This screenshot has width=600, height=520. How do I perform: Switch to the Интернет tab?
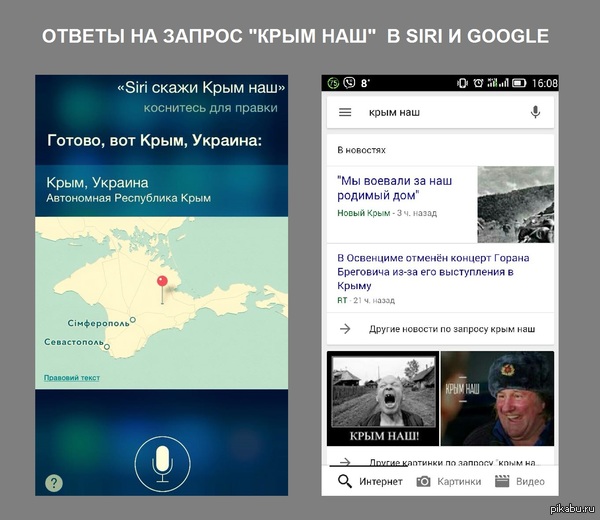(x=370, y=481)
